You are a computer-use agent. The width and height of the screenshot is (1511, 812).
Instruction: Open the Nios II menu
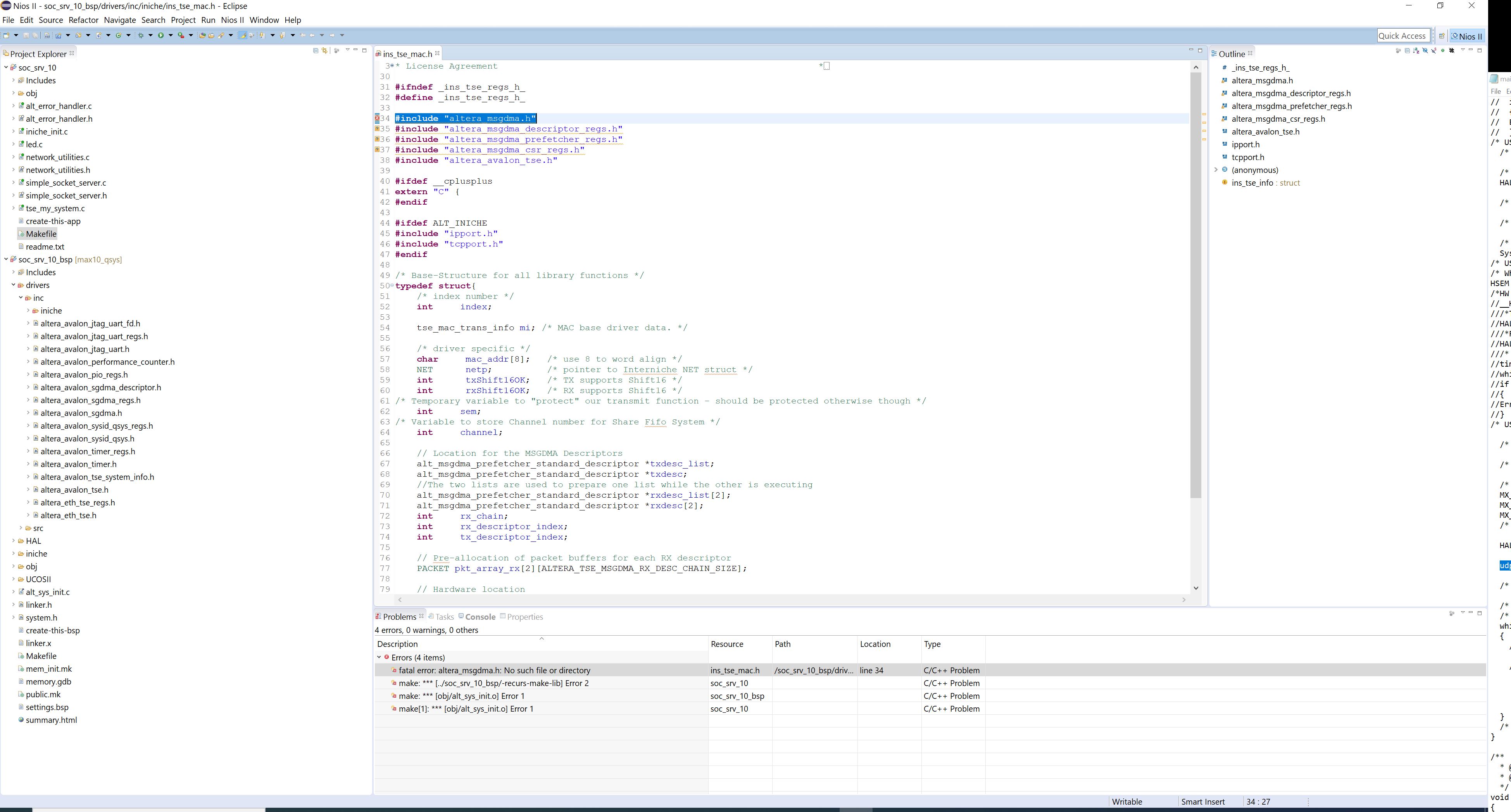tap(232, 20)
